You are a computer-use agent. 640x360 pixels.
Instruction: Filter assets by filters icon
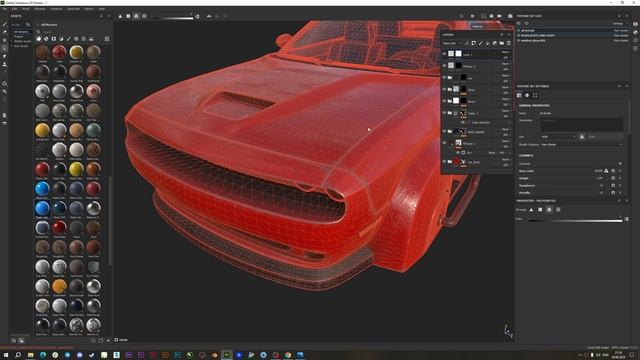[x=61, y=39]
